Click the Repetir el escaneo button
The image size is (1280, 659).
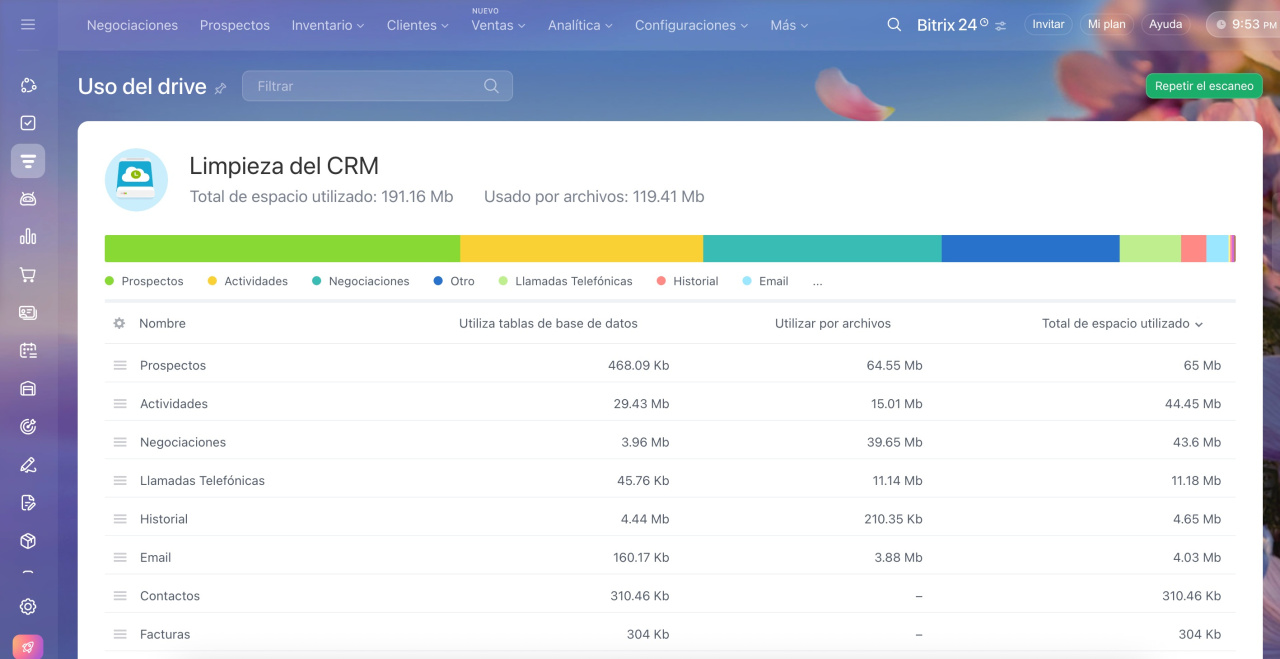(x=1204, y=86)
